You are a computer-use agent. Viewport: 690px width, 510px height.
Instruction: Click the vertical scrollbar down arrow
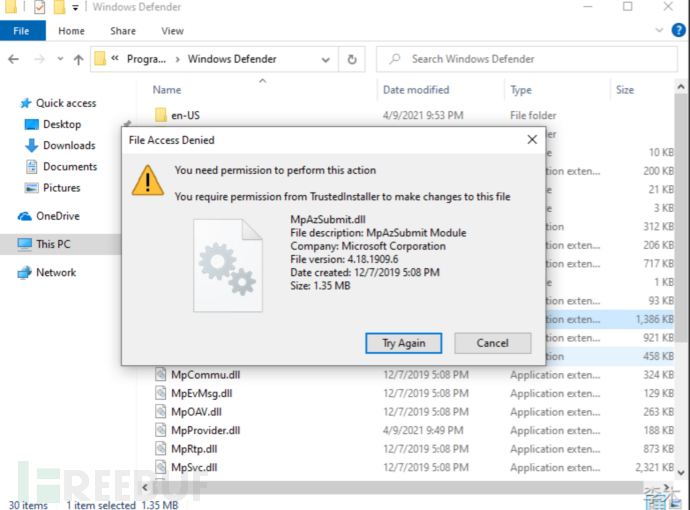[x=681, y=473]
